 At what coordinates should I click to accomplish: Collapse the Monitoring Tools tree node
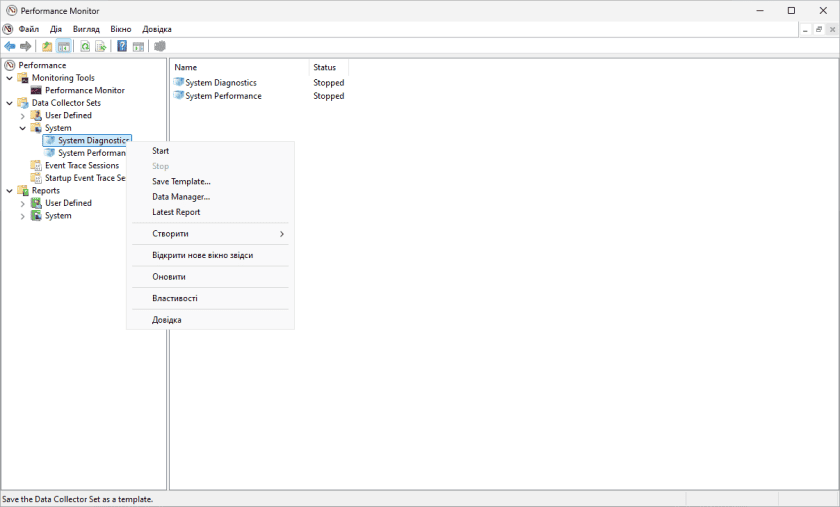tap(10, 78)
